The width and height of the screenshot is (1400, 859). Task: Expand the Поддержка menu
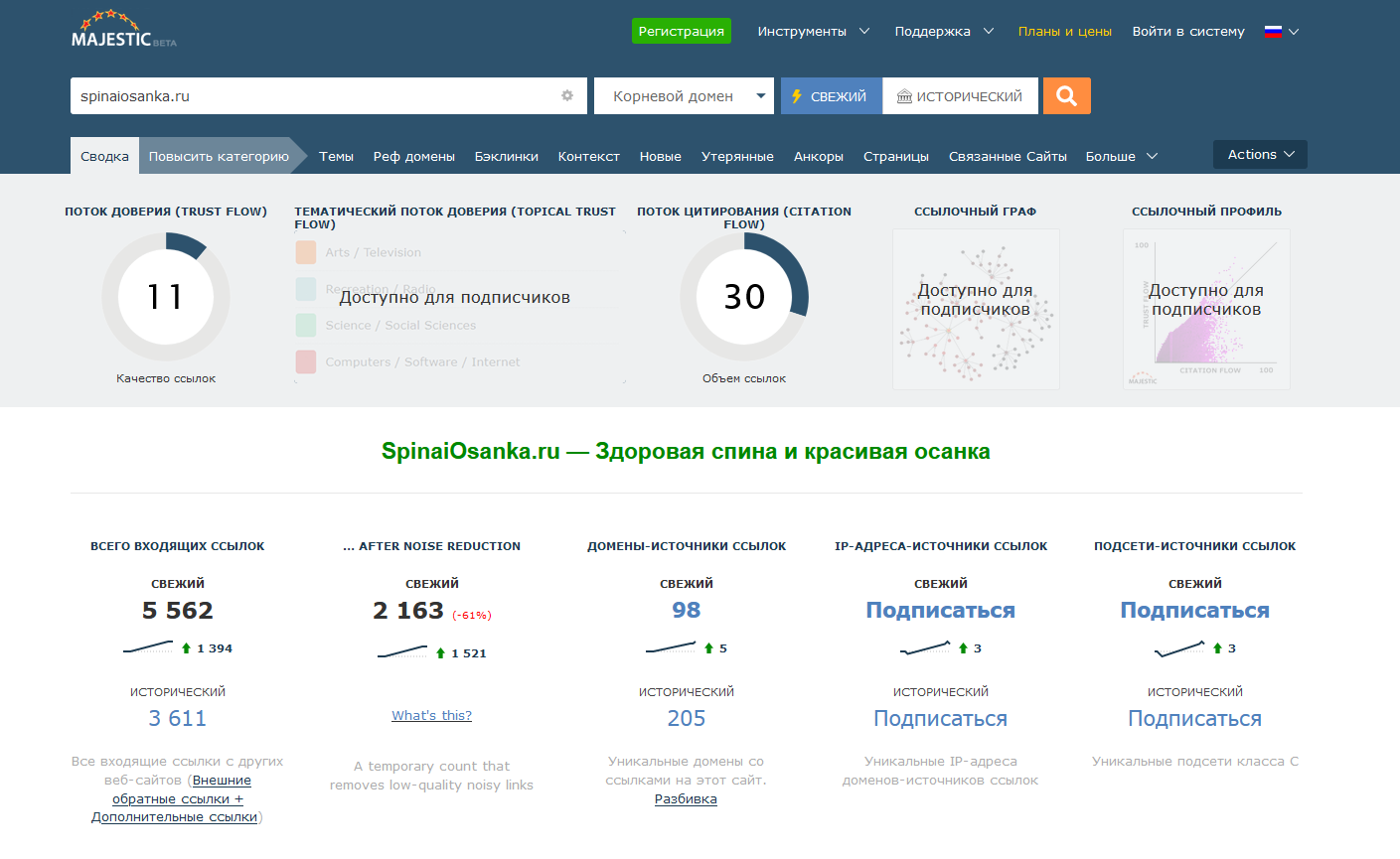point(944,32)
